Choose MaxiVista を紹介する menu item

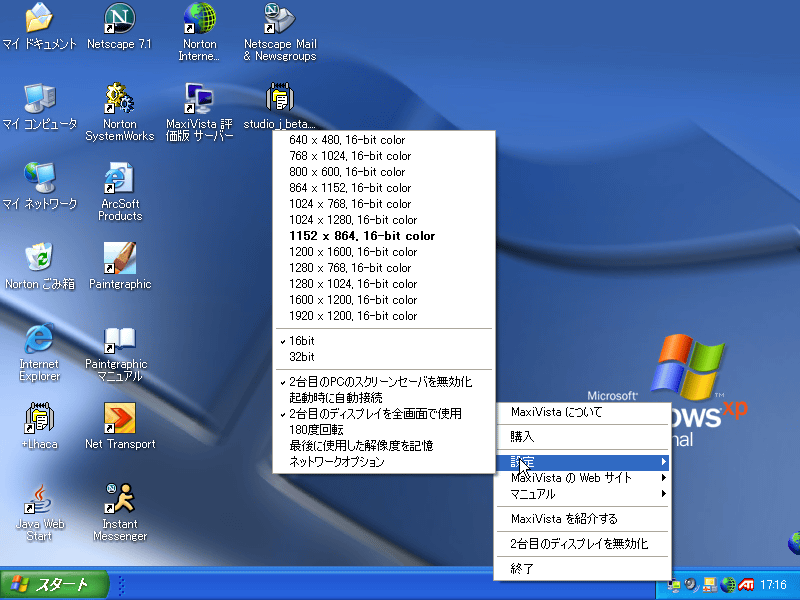(x=582, y=519)
